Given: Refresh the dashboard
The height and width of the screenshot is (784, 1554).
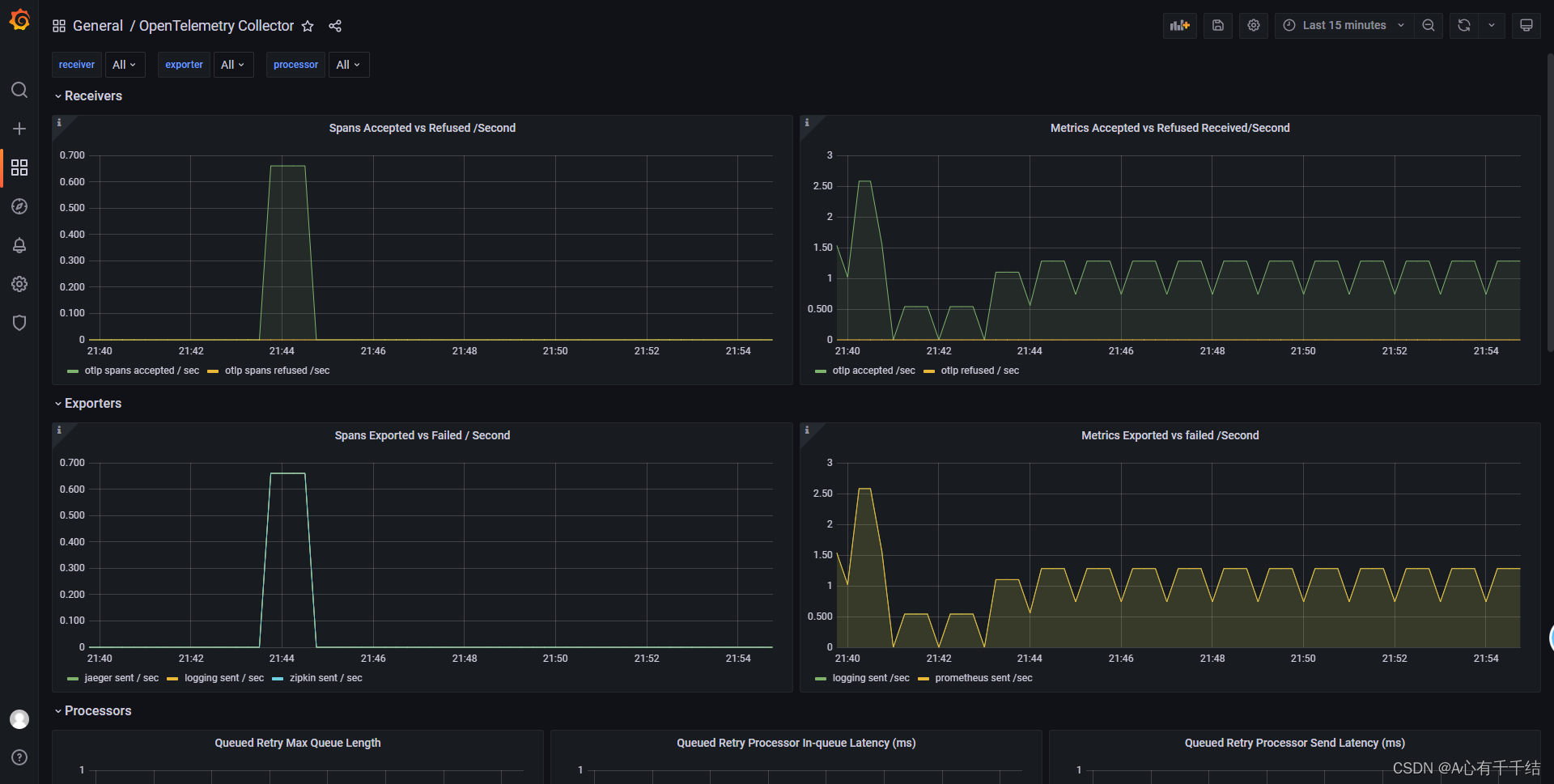Looking at the screenshot, I should pyautogui.click(x=1464, y=26).
